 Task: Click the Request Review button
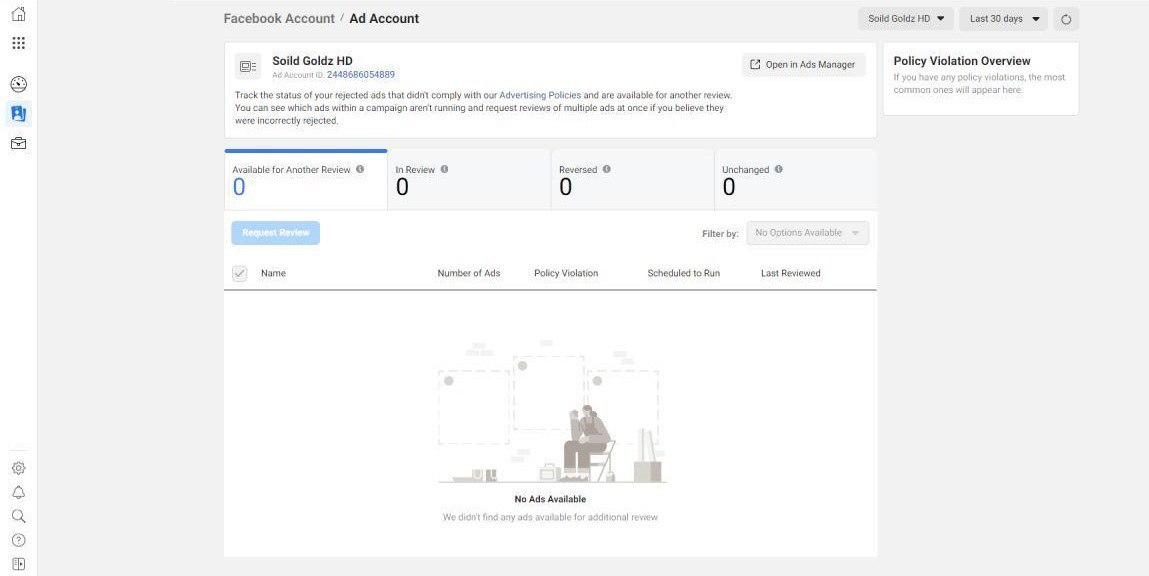click(x=276, y=233)
